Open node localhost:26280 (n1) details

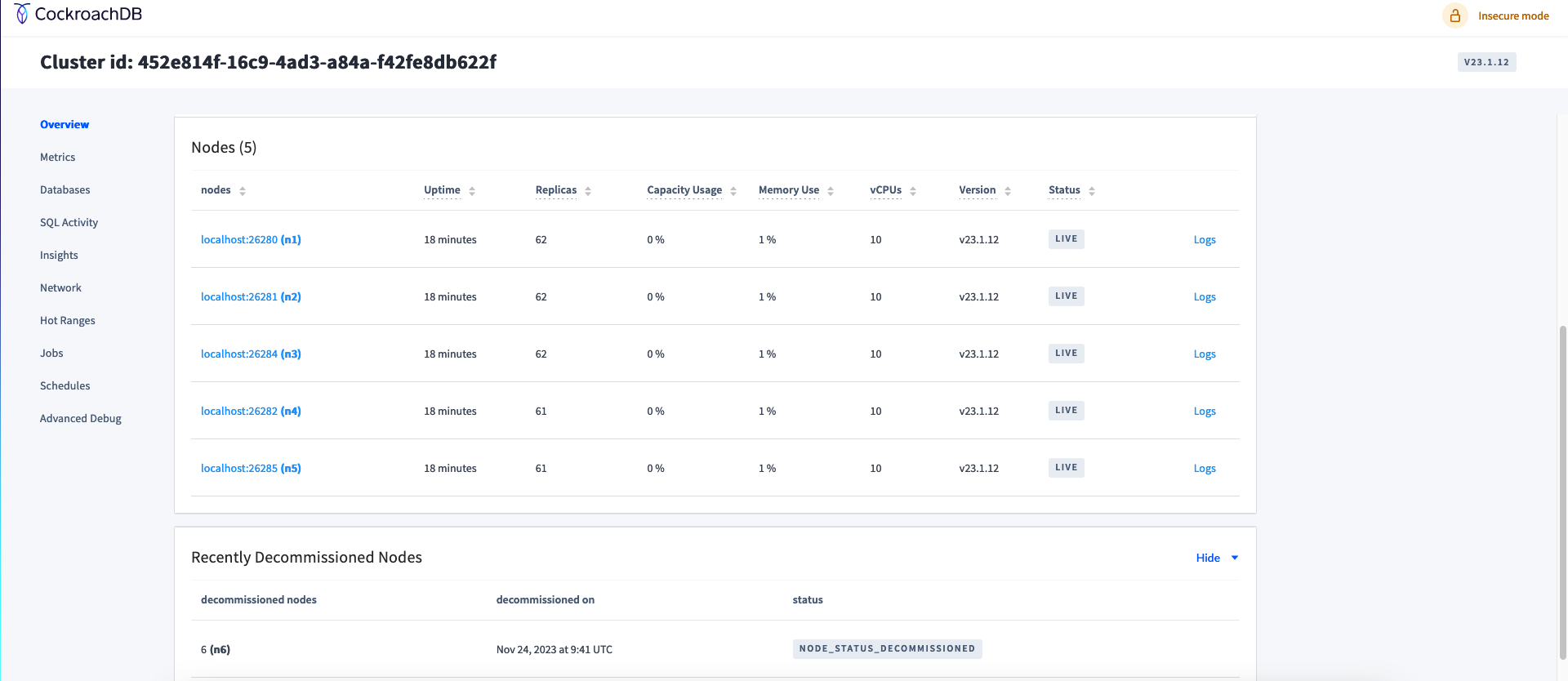pyautogui.click(x=251, y=239)
